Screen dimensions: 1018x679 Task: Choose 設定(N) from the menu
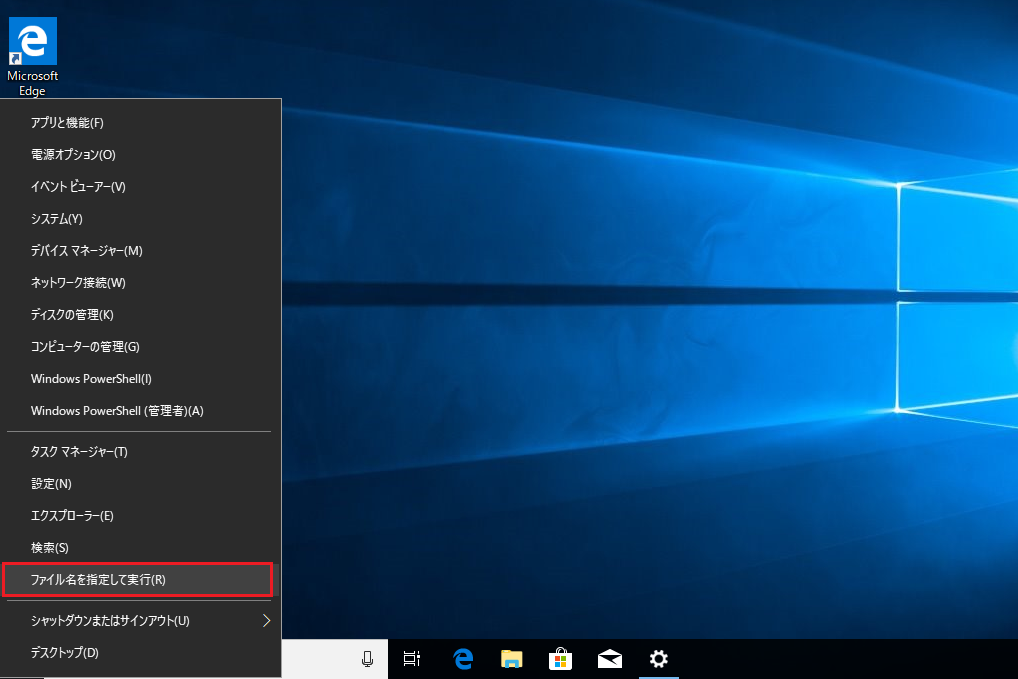pos(141,484)
